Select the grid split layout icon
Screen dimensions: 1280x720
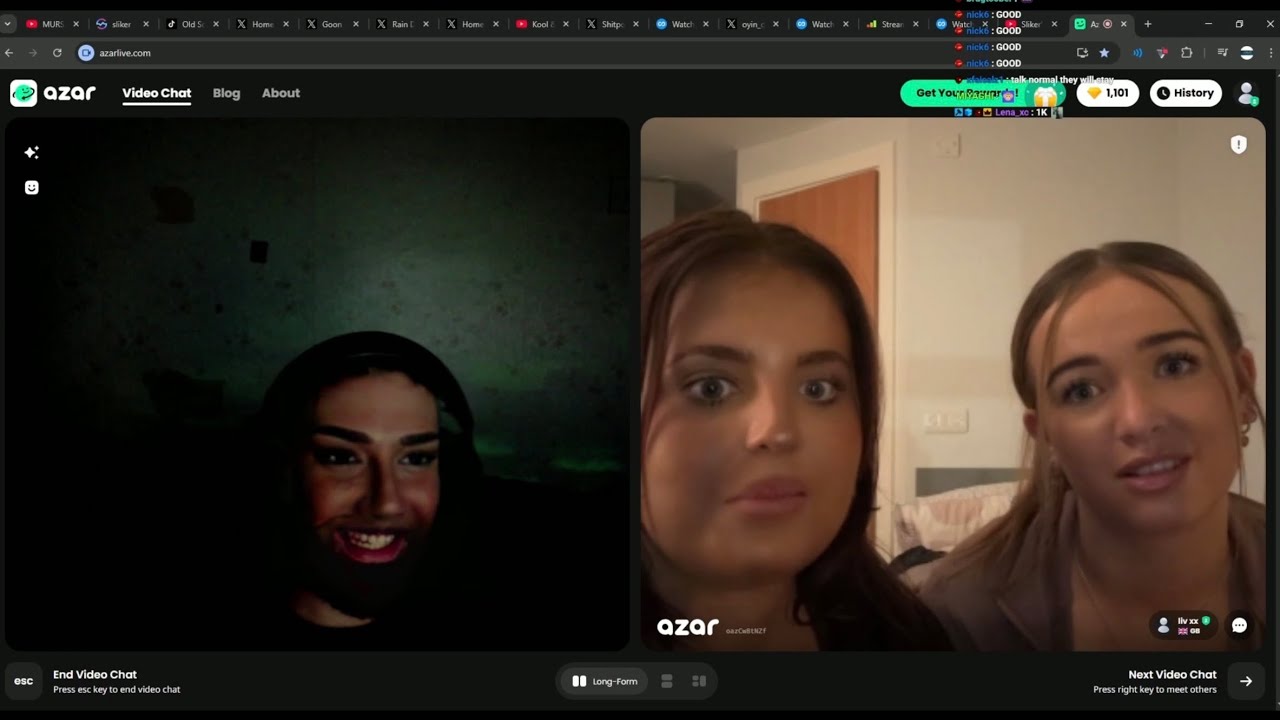pos(699,681)
